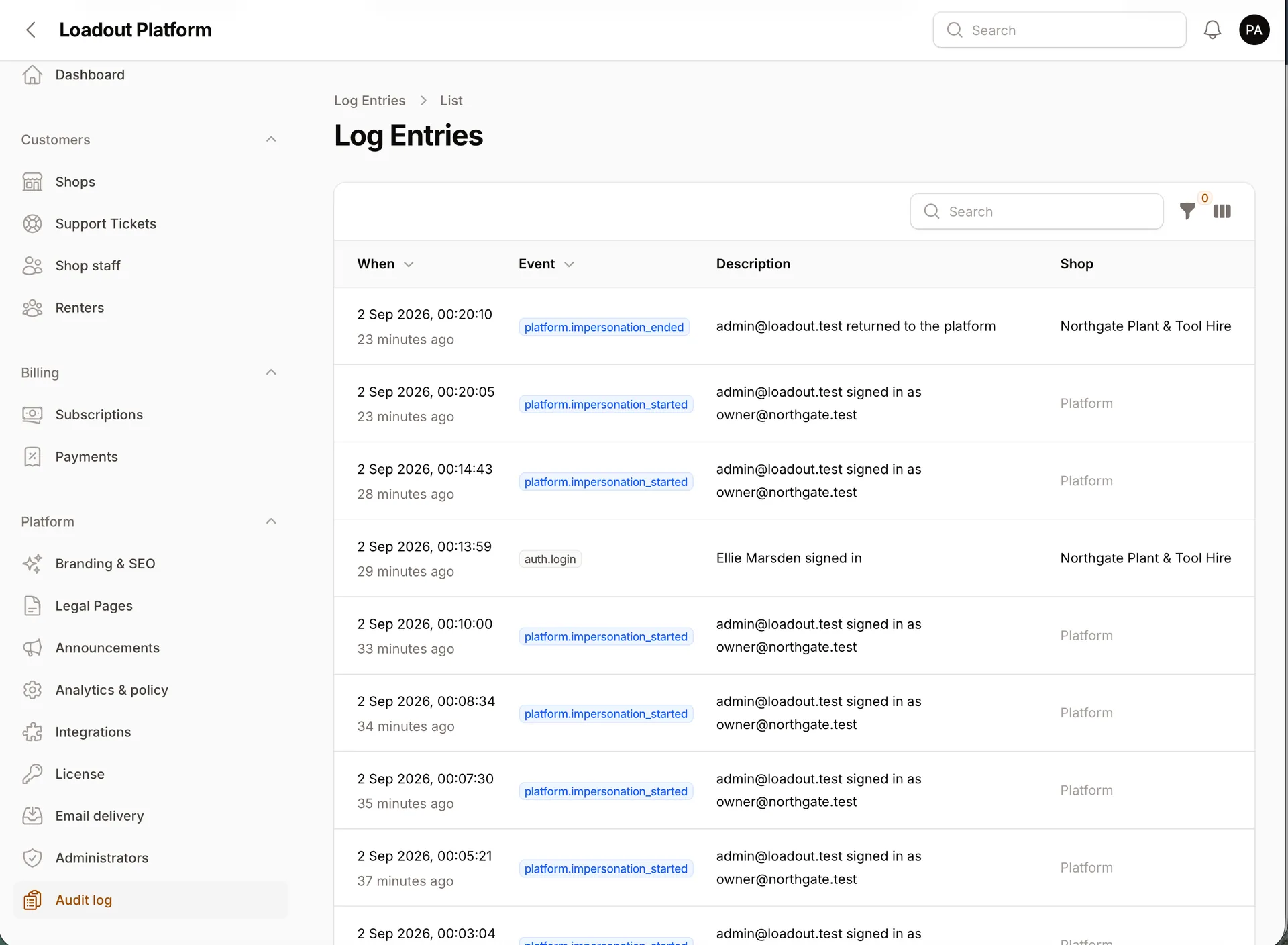Click the Branding & SEO sparkles icon

click(32, 564)
